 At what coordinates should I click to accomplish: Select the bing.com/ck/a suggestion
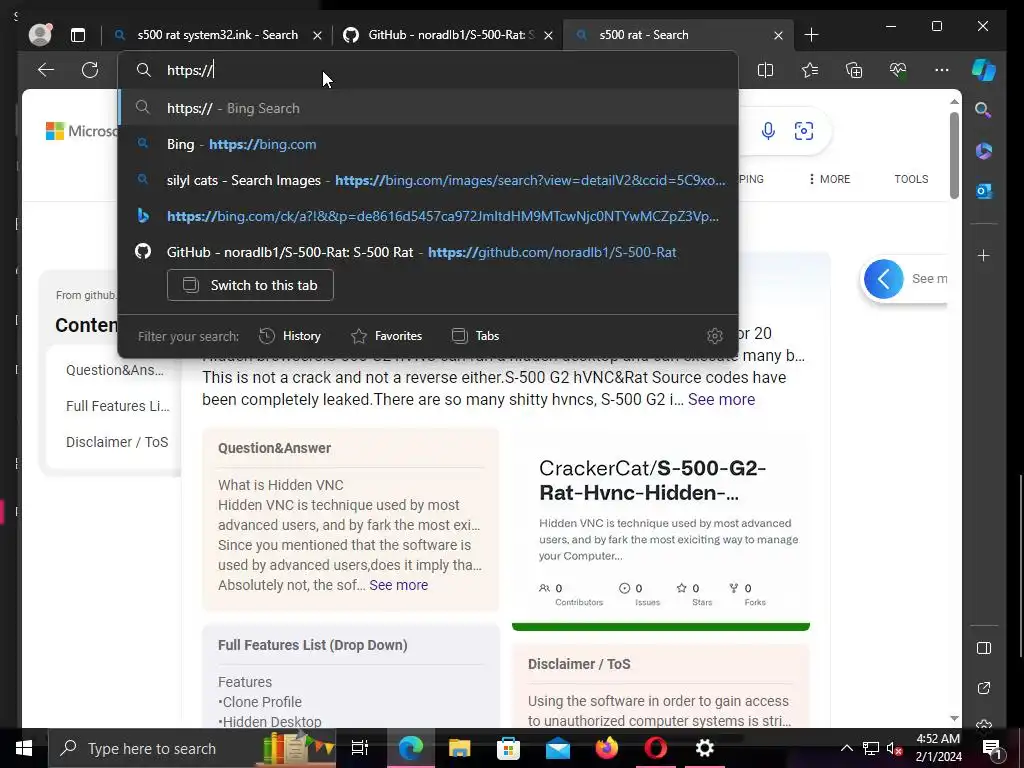pyautogui.click(x=428, y=216)
